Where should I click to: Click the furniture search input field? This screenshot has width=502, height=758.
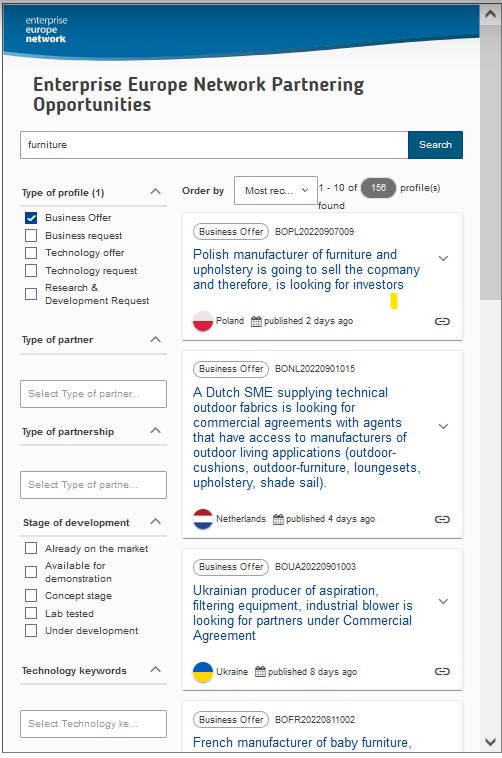[214, 145]
